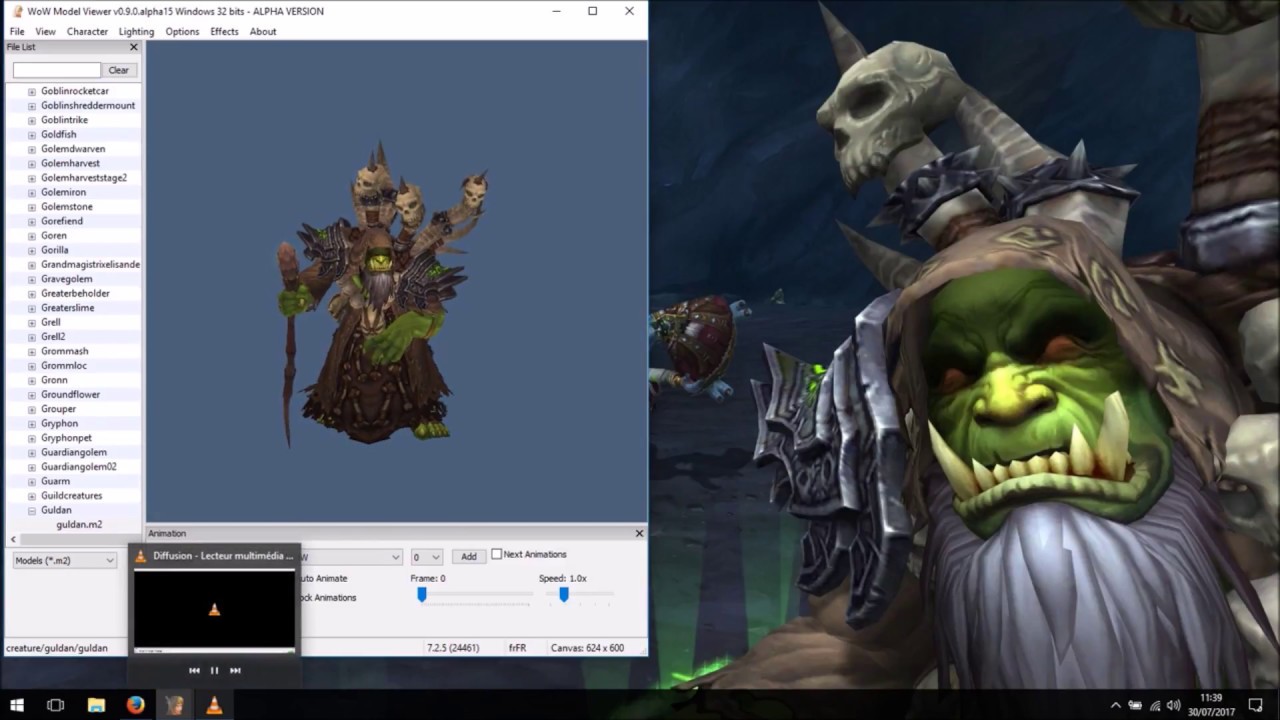This screenshot has height=720, width=1280.
Task: Open the Action Center notifications icon
Action: click(1256, 705)
